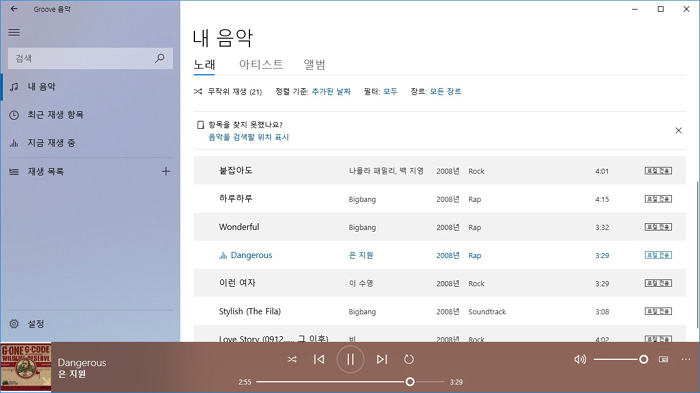Open more options ellipsis in player bar
700x393 pixels.
[686, 360]
